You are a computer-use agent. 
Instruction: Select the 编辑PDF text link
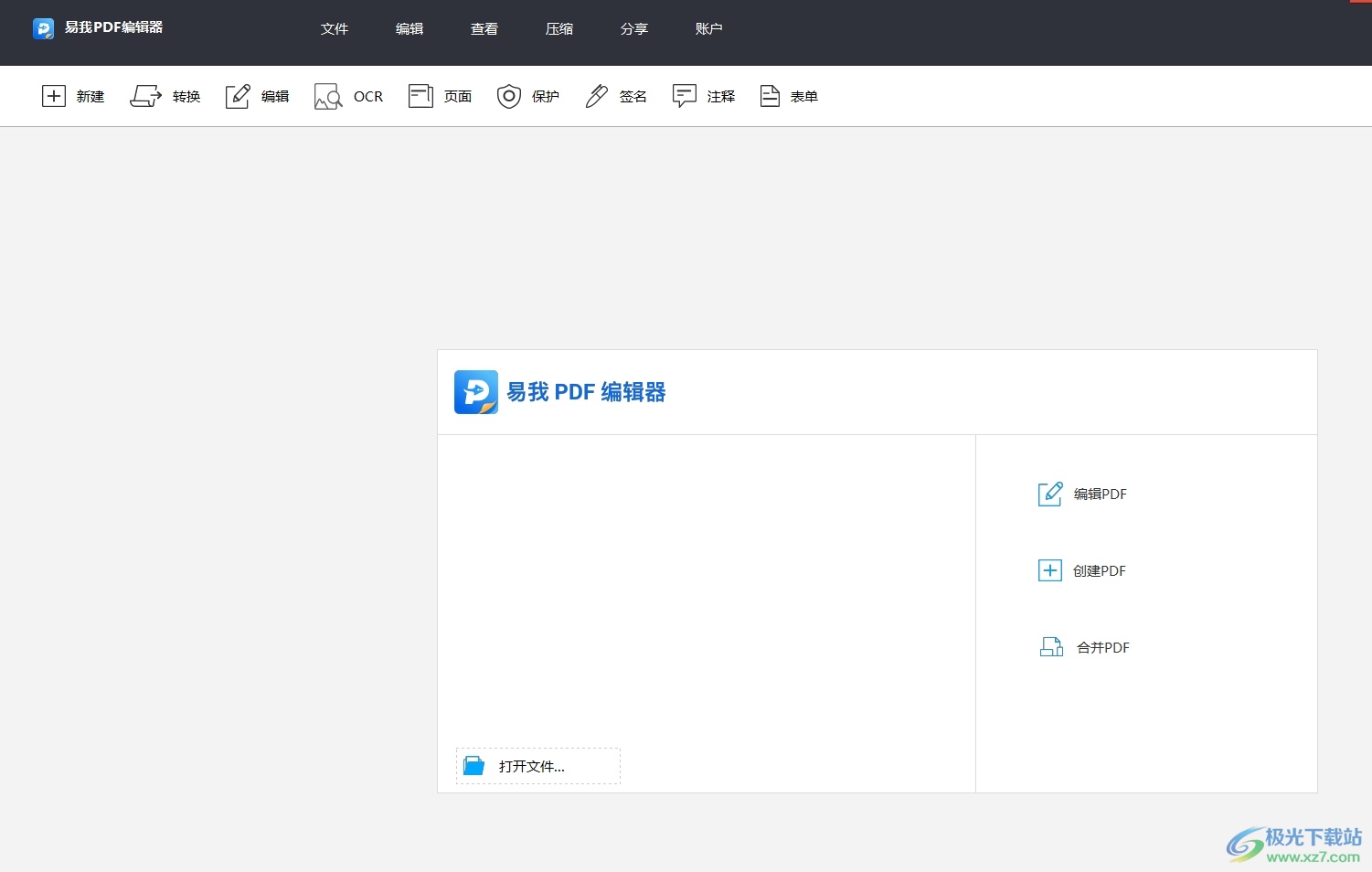click(1101, 494)
